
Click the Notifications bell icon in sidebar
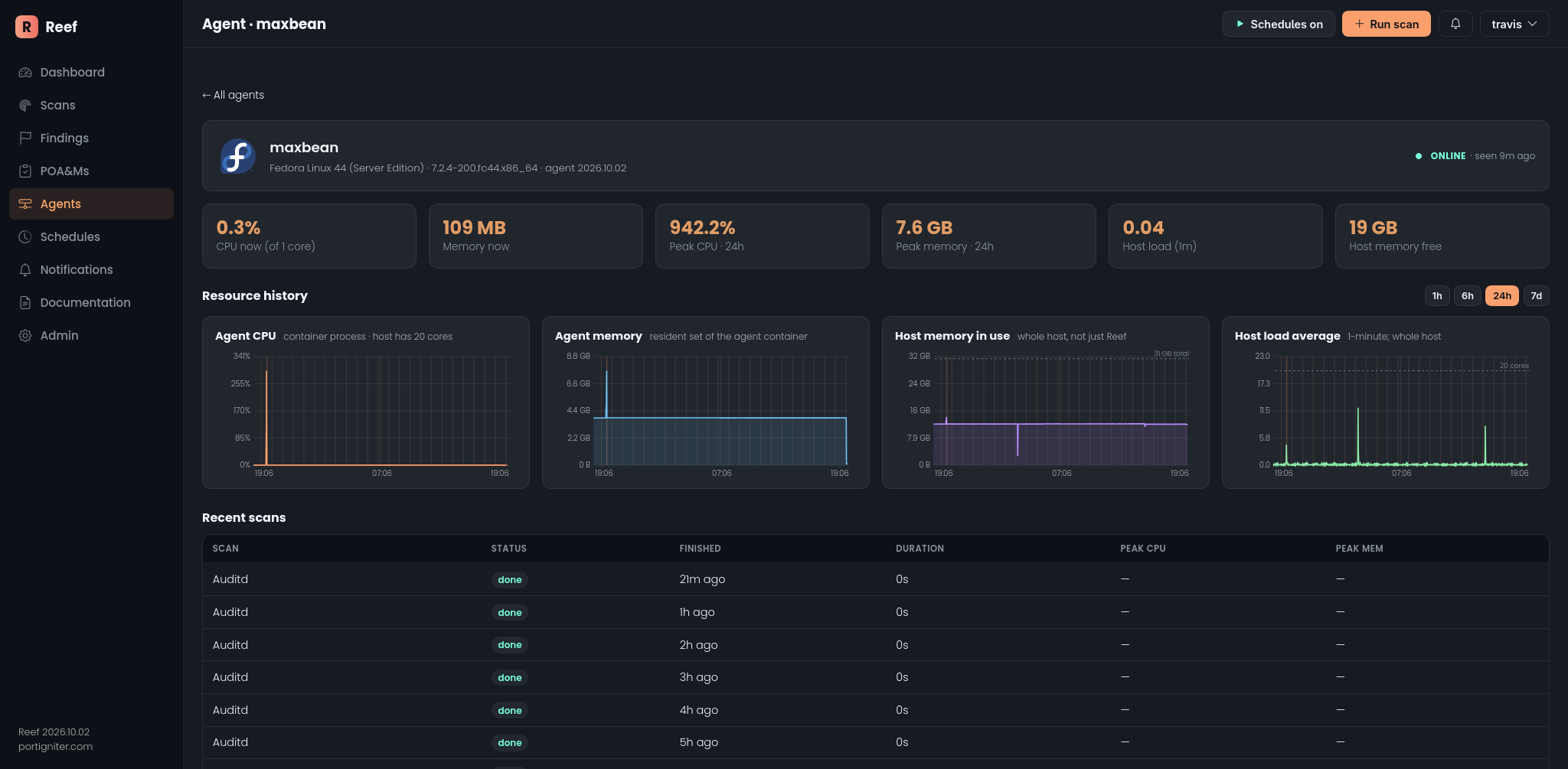[25, 270]
